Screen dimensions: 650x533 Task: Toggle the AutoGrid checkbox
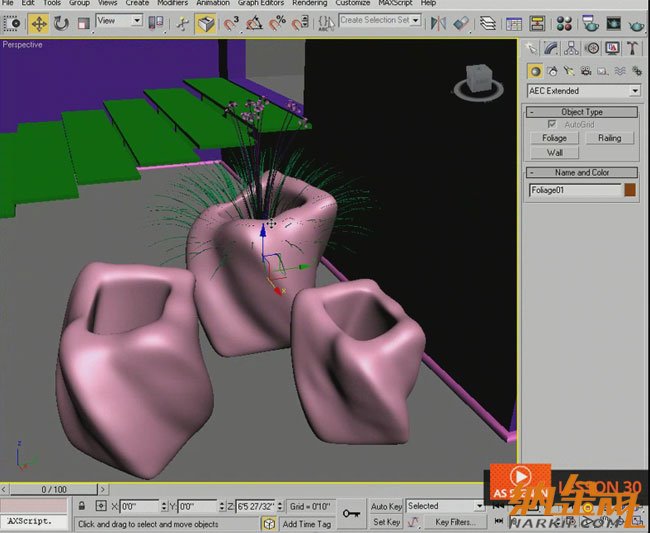(x=552, y=124)
